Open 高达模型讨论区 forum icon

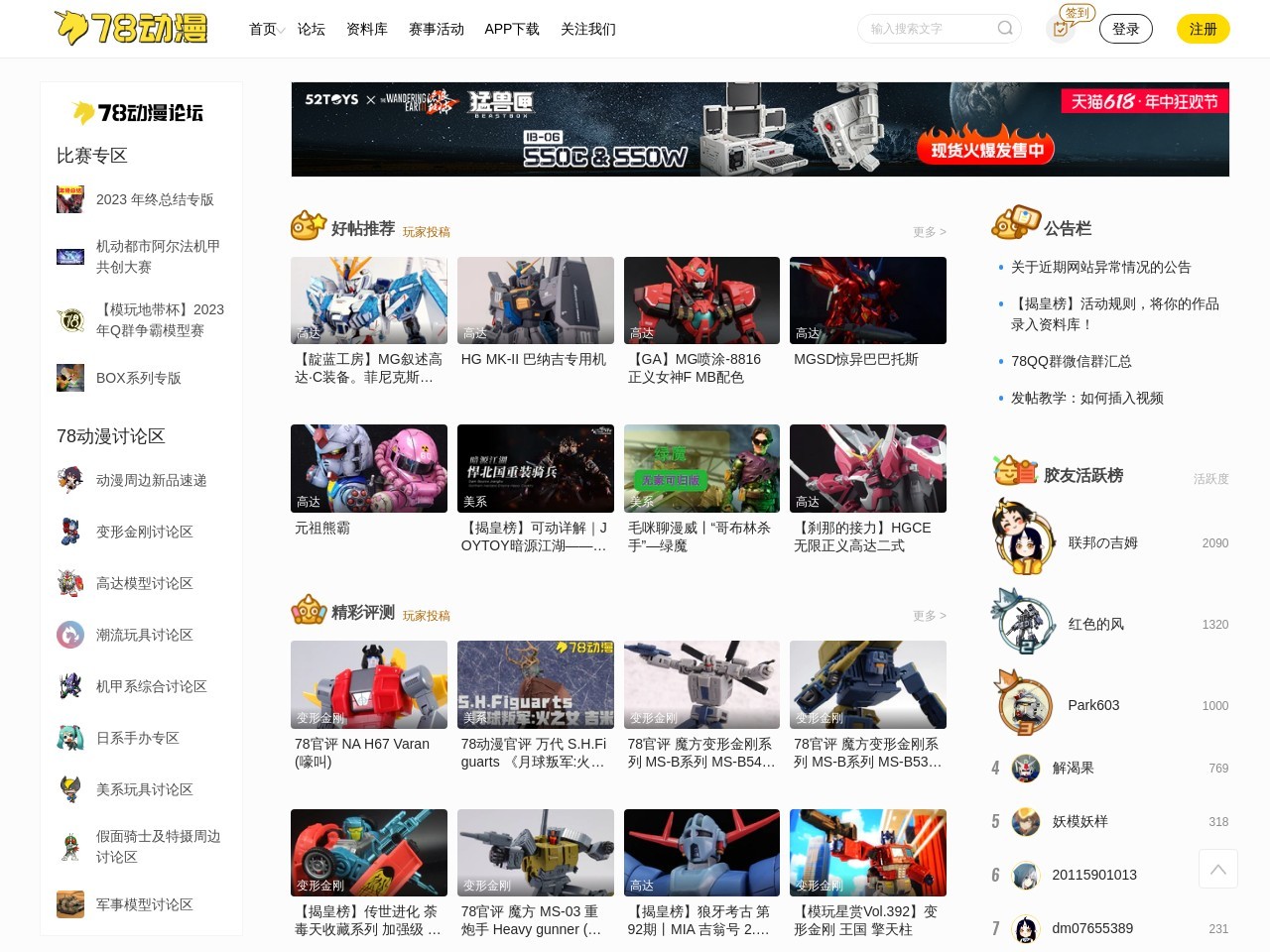70,583
